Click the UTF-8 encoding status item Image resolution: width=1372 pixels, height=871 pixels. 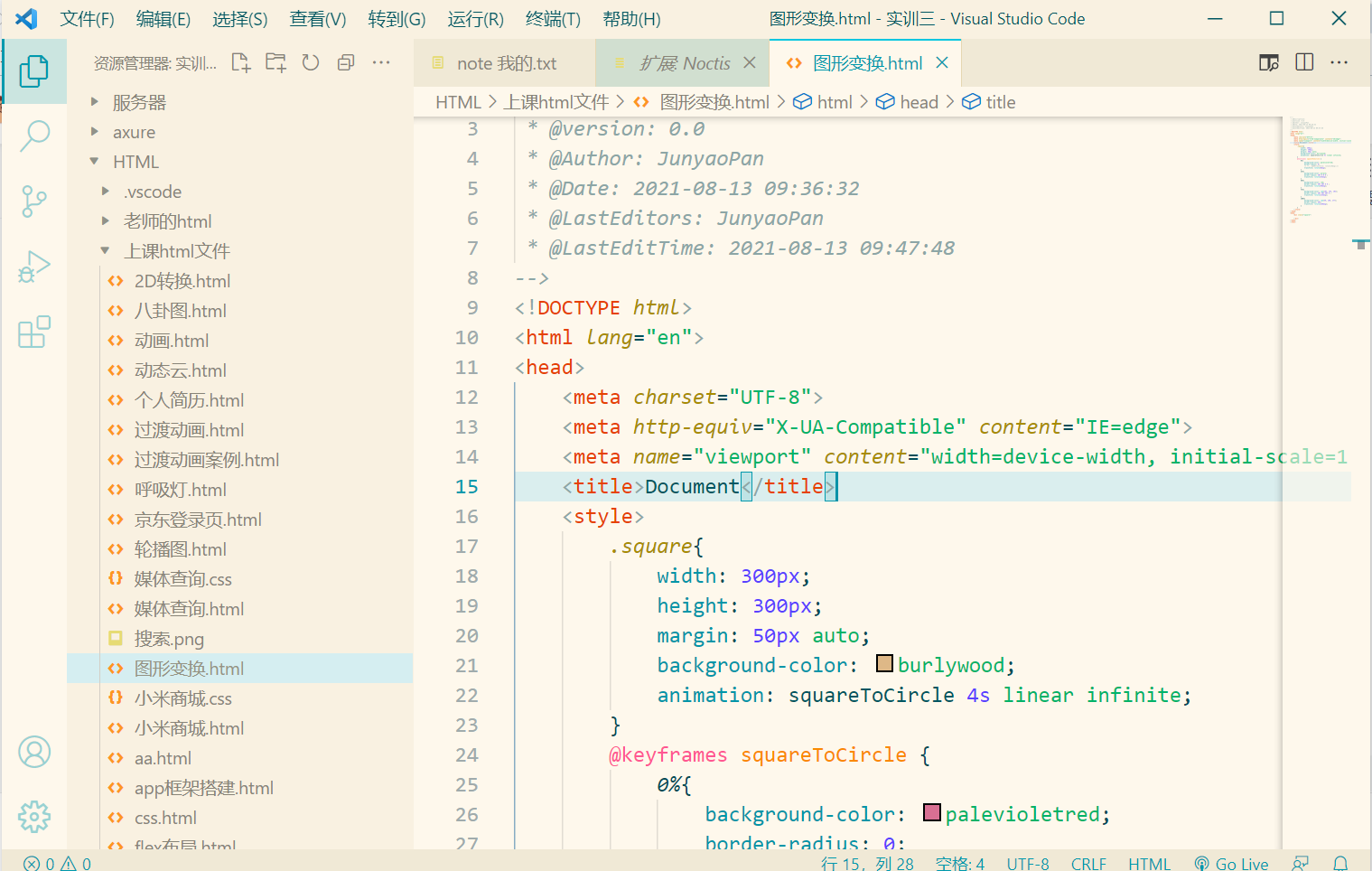tap(1028, 864)
